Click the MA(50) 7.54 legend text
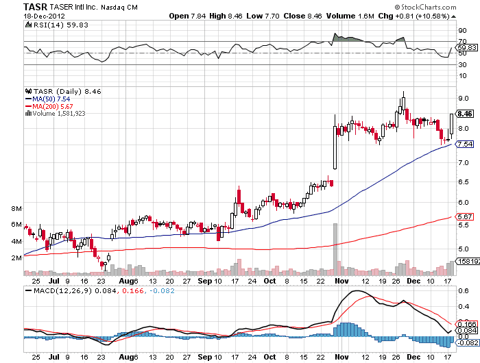 [x=51, y=99]
